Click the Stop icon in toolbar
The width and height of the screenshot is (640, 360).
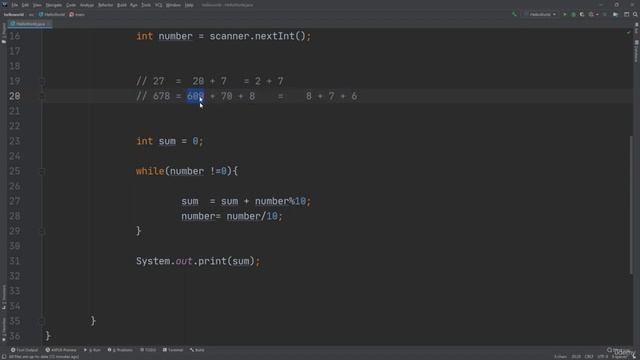click(x=605, y=14)
